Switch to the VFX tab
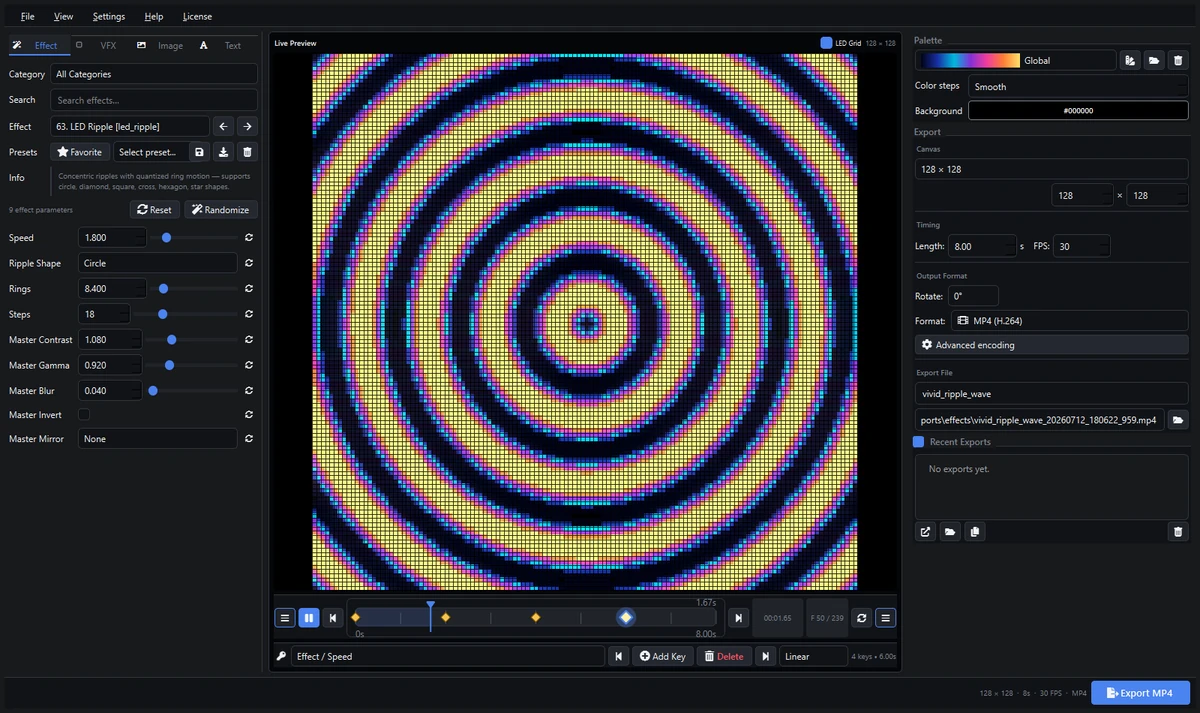Screen dimensions: 1200x713 [98, 45]
